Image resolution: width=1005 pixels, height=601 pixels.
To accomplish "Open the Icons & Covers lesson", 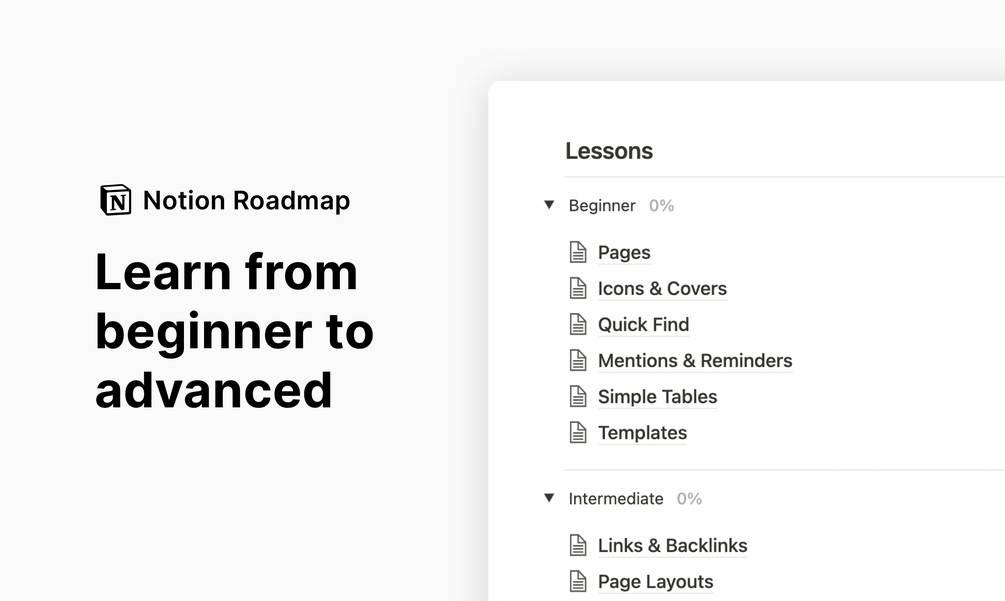I will (x=662, y=289).
